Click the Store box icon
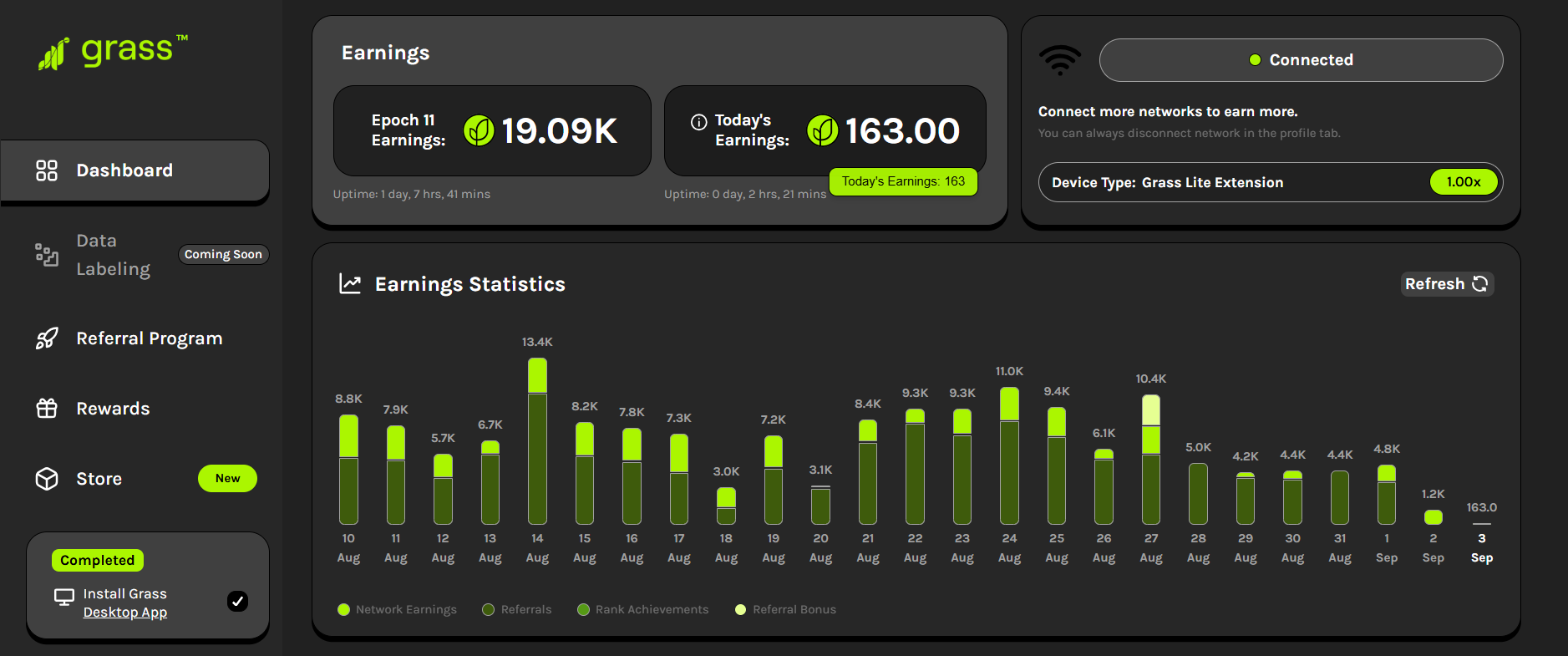 pos(47,479)
